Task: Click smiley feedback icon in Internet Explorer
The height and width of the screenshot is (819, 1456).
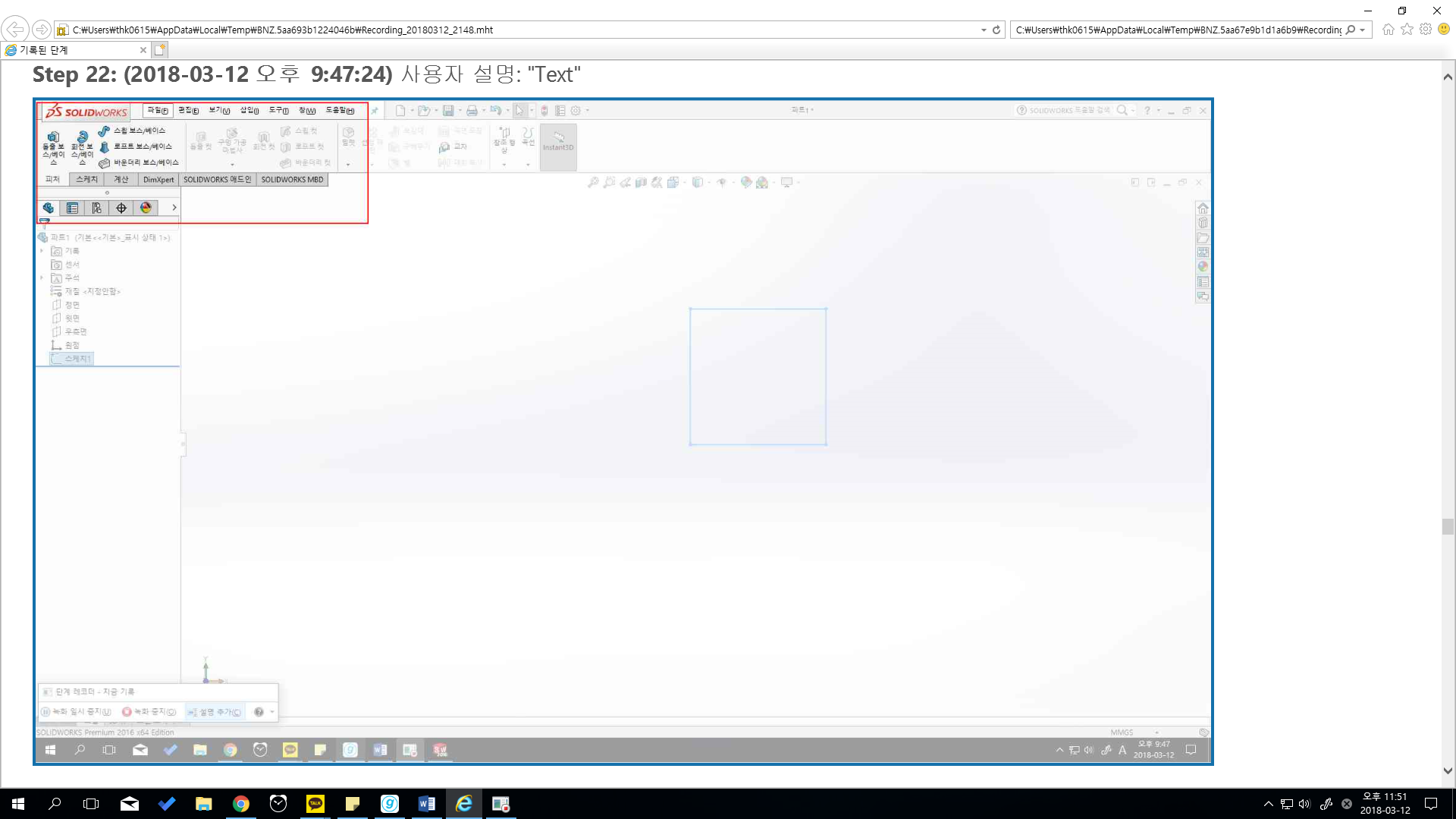Action: 1444,30
